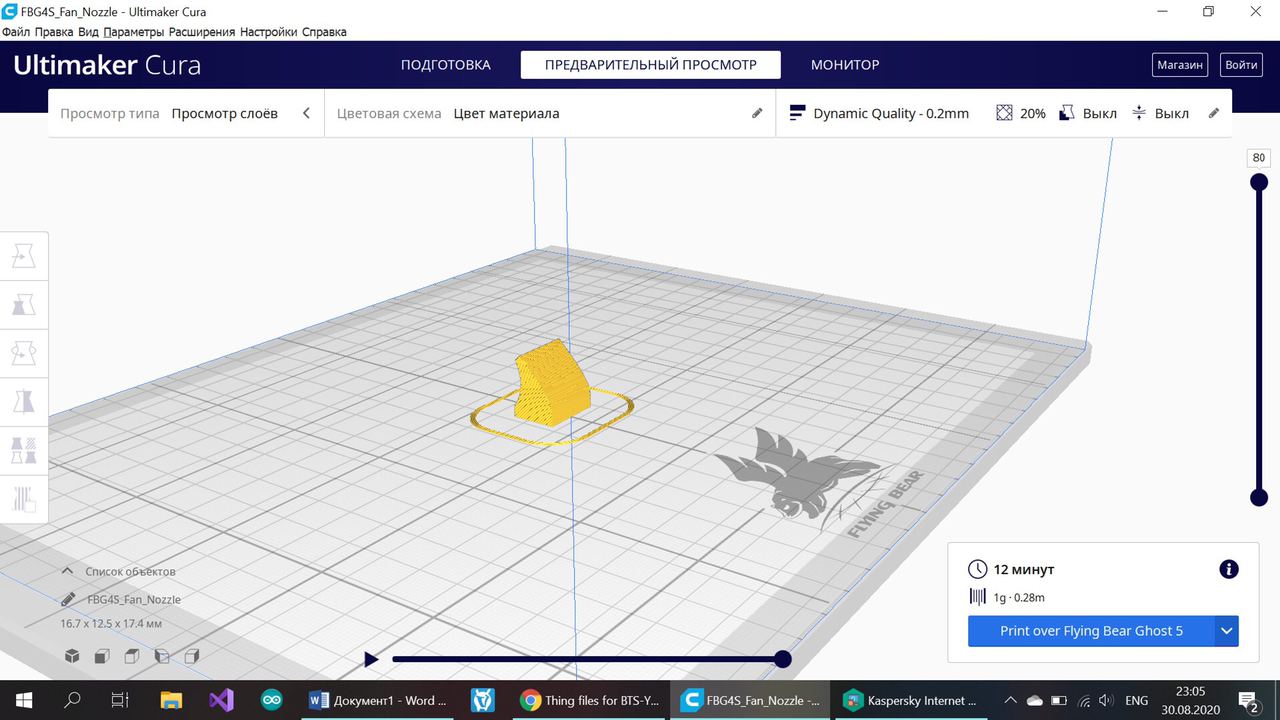Click Print over Flying Bear Ghost 5

pos(1091,631)
